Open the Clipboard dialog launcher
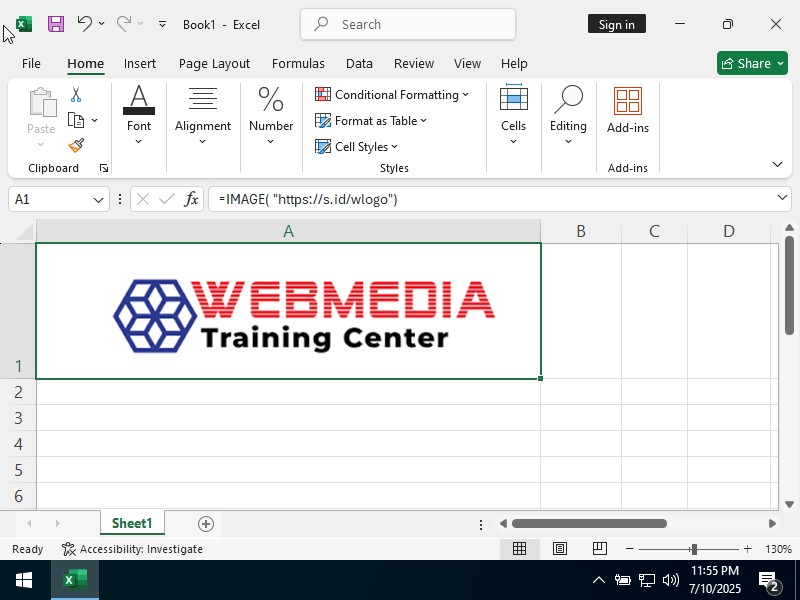 [x=104, y=168]
